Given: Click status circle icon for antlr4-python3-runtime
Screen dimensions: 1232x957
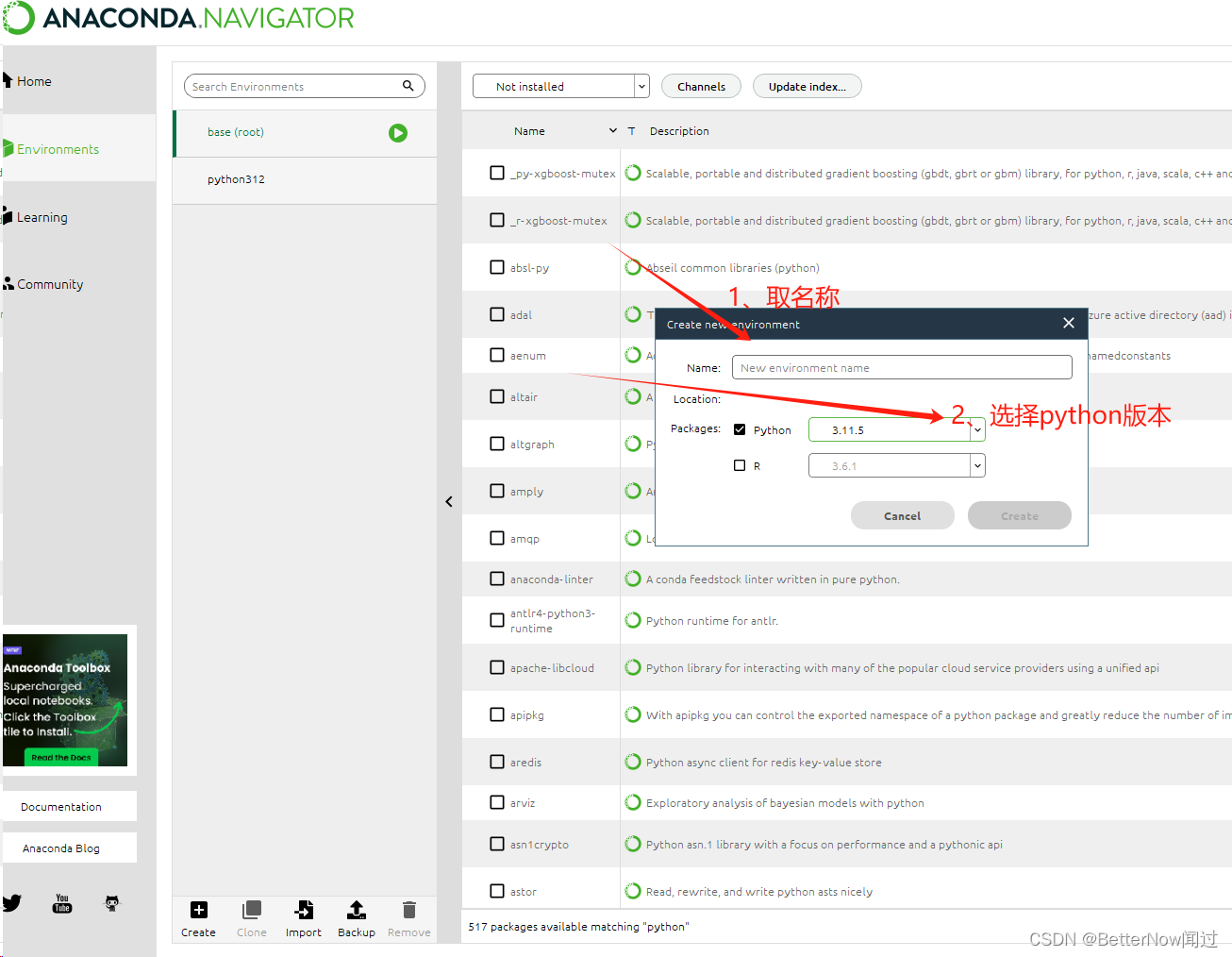Looking at the screenshot, I should [x=633, y=620].
